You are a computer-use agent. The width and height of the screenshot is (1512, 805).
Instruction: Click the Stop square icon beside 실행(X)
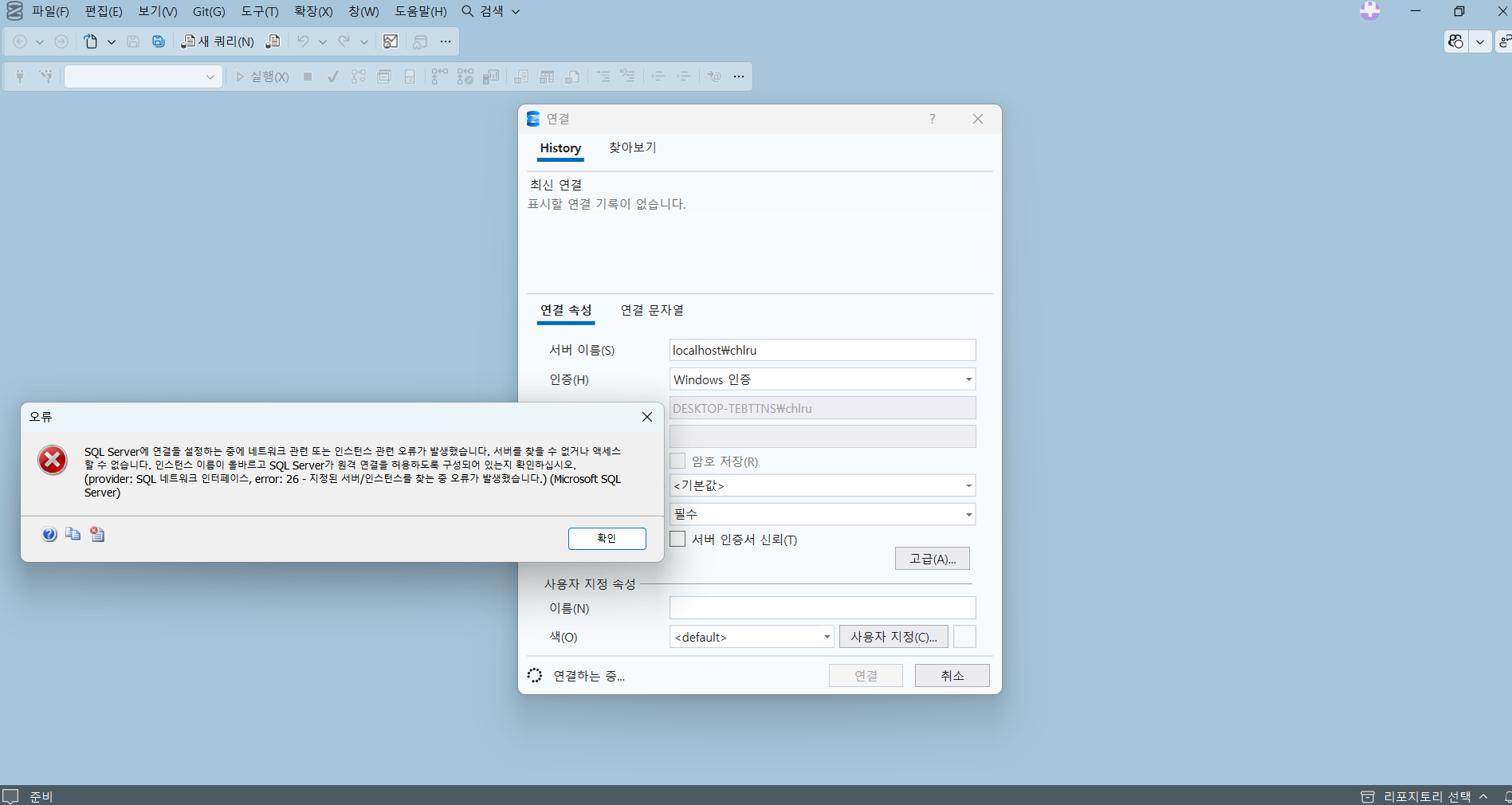tap(308, 77)
